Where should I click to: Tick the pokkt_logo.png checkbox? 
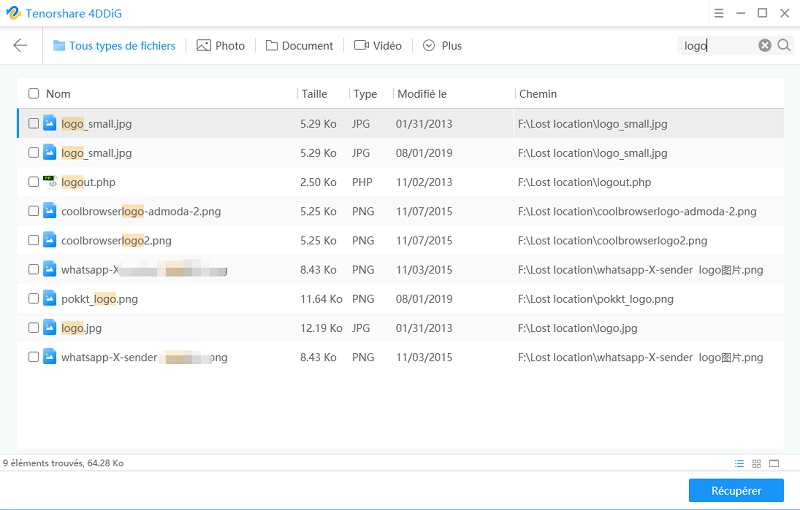[x=34, y=298]
